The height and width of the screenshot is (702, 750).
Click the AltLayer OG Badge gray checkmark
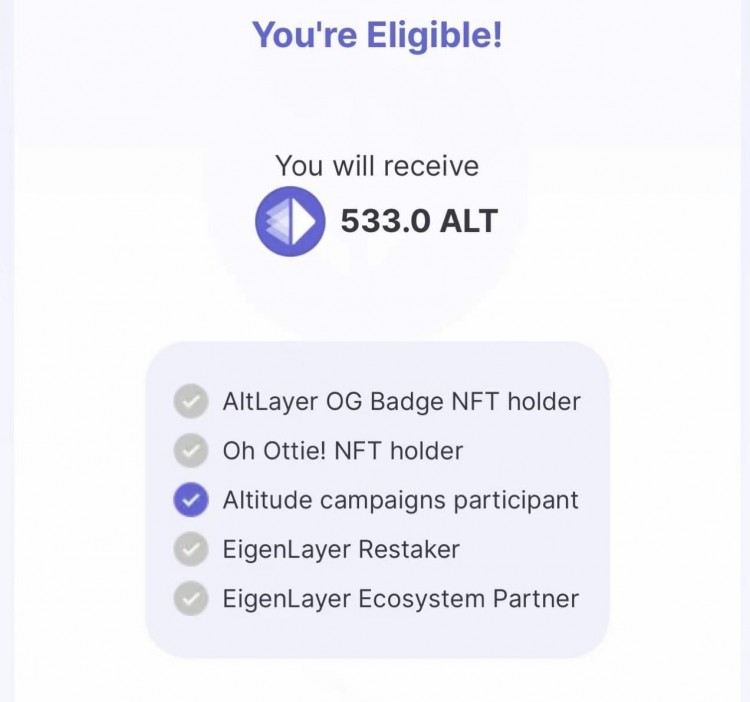(x=190, y=402)
